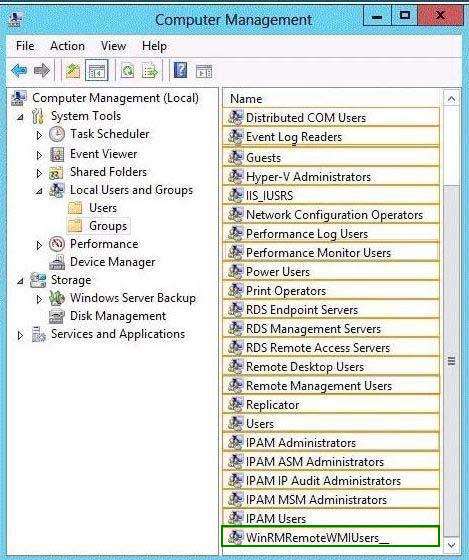Click the Refresh toolbar icon

click(x=127, y=70)
